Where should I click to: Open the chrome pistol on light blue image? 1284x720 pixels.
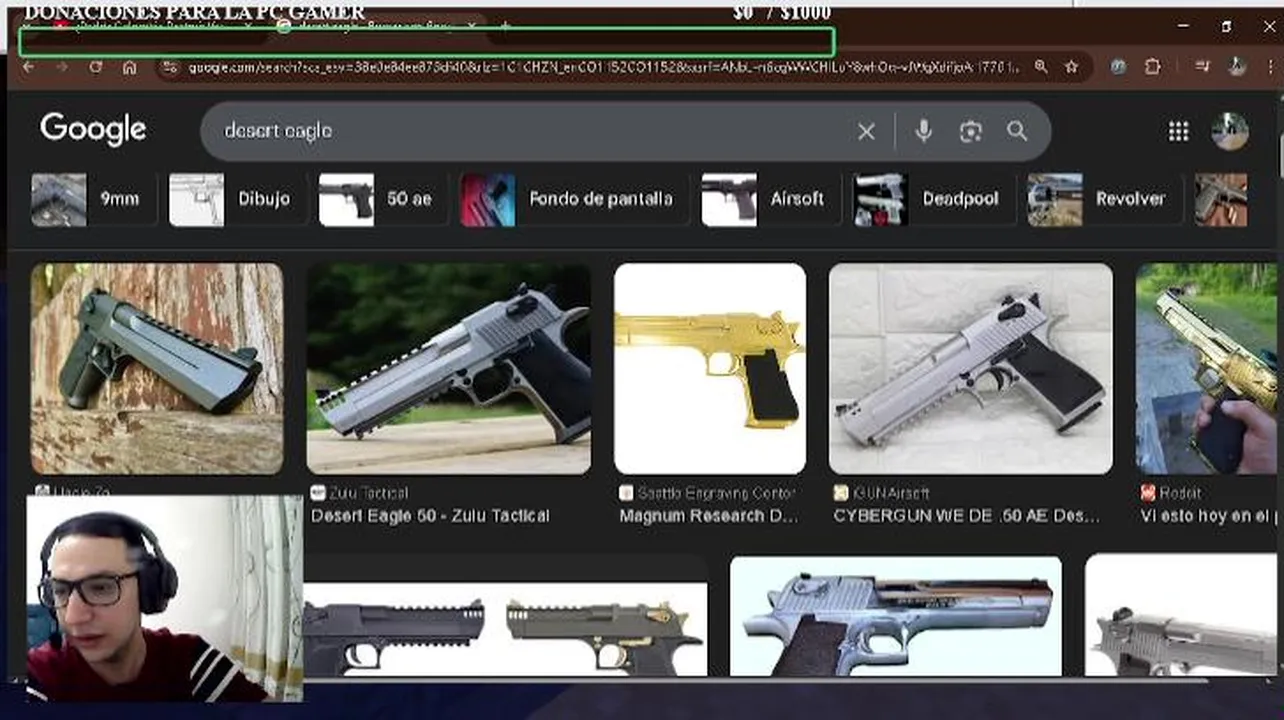click(x=896, y=617)
